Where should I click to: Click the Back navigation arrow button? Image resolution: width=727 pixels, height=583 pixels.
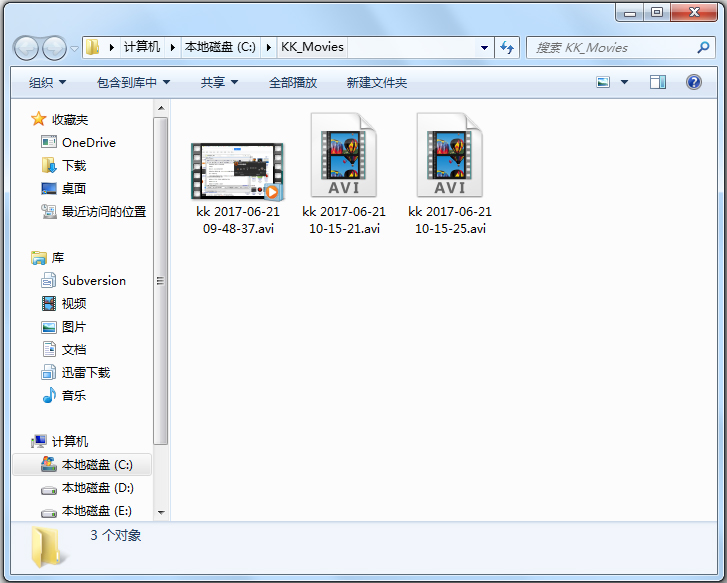point(27,47)
